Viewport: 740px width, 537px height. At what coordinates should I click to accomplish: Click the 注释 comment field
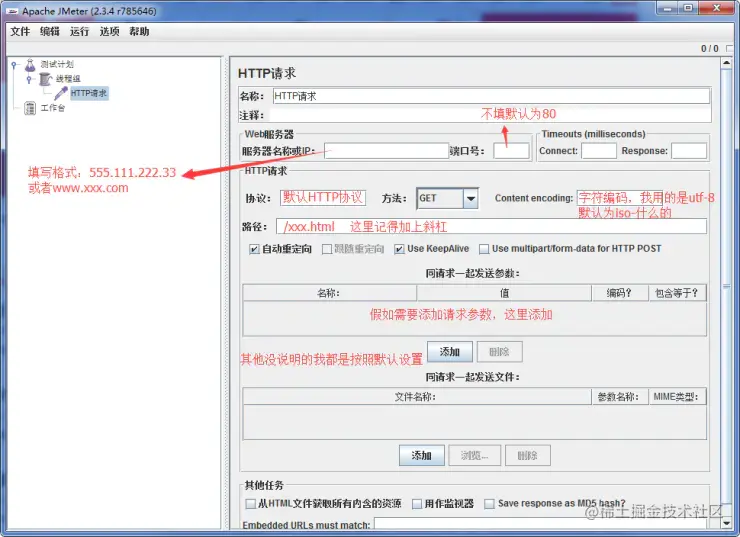point(490,115)
